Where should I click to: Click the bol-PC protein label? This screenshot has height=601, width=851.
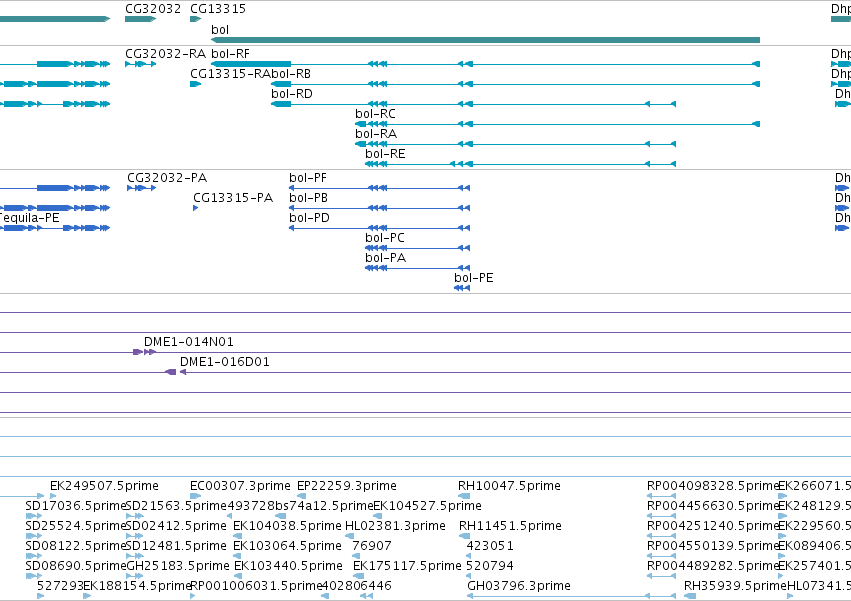click(x=385, y=238)
